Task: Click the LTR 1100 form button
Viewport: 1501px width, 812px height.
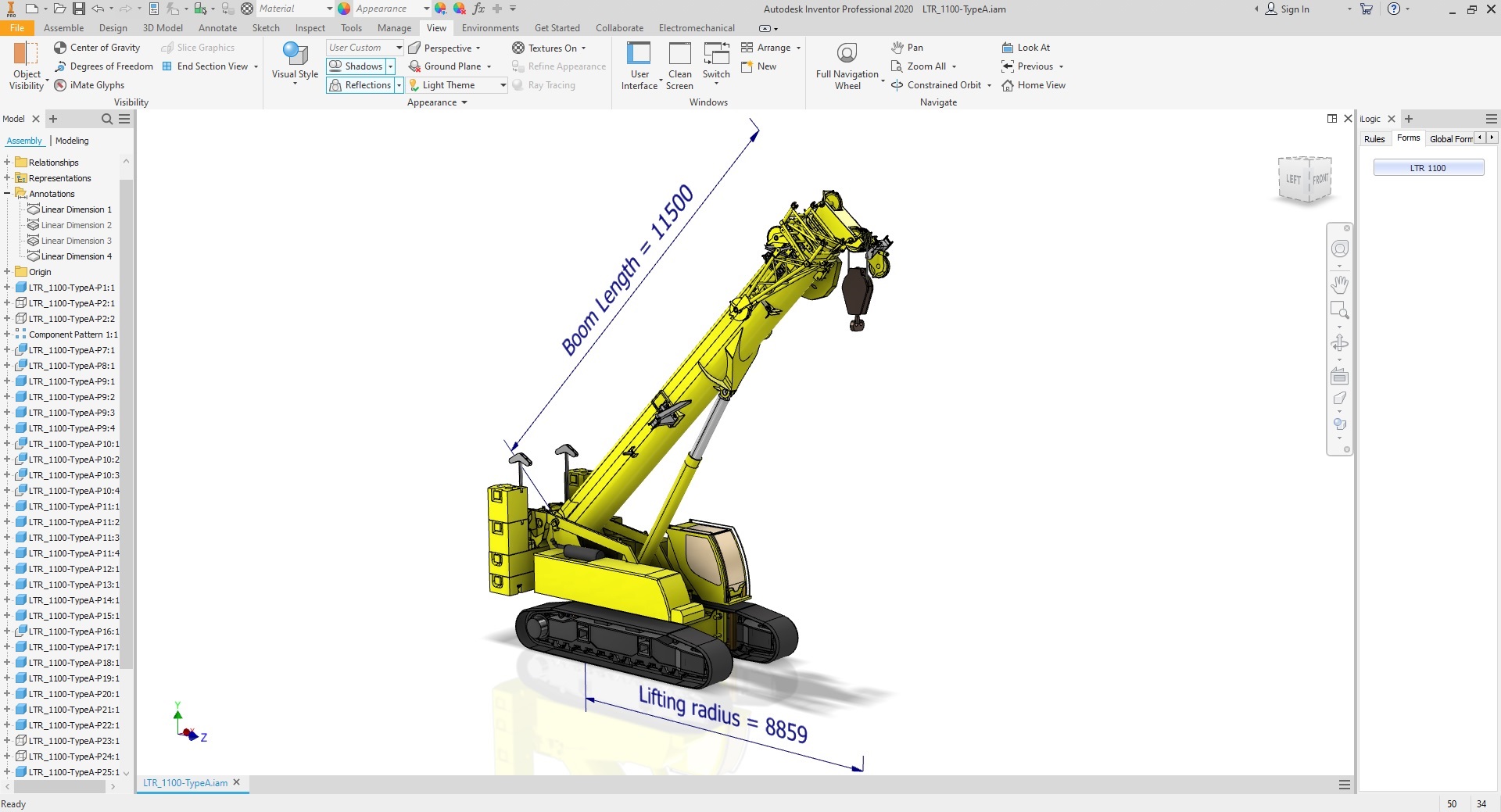Action: [x=1428, y=168]
